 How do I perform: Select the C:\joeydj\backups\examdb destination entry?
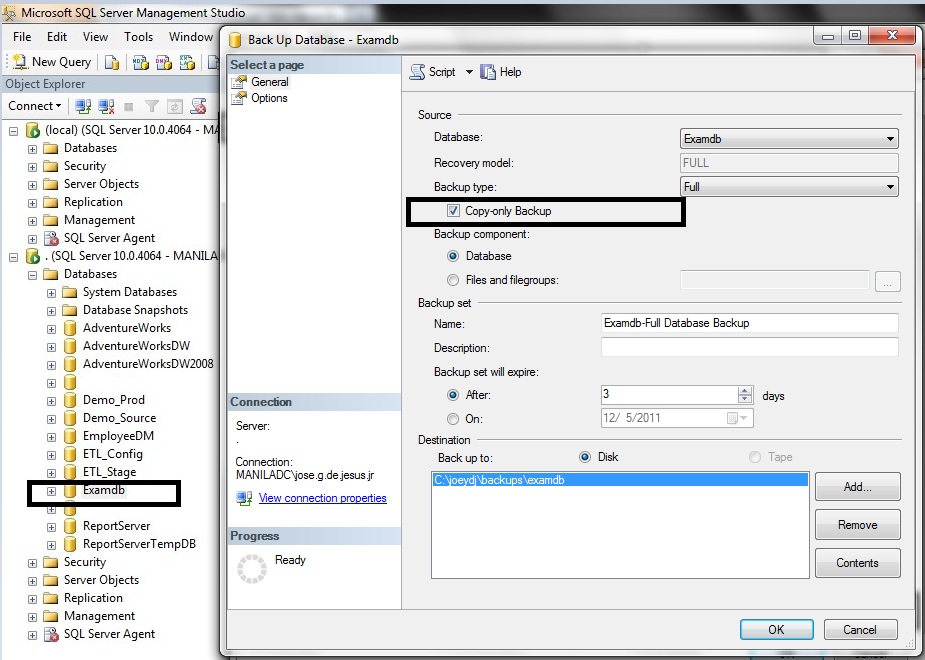tap(620, 480)
